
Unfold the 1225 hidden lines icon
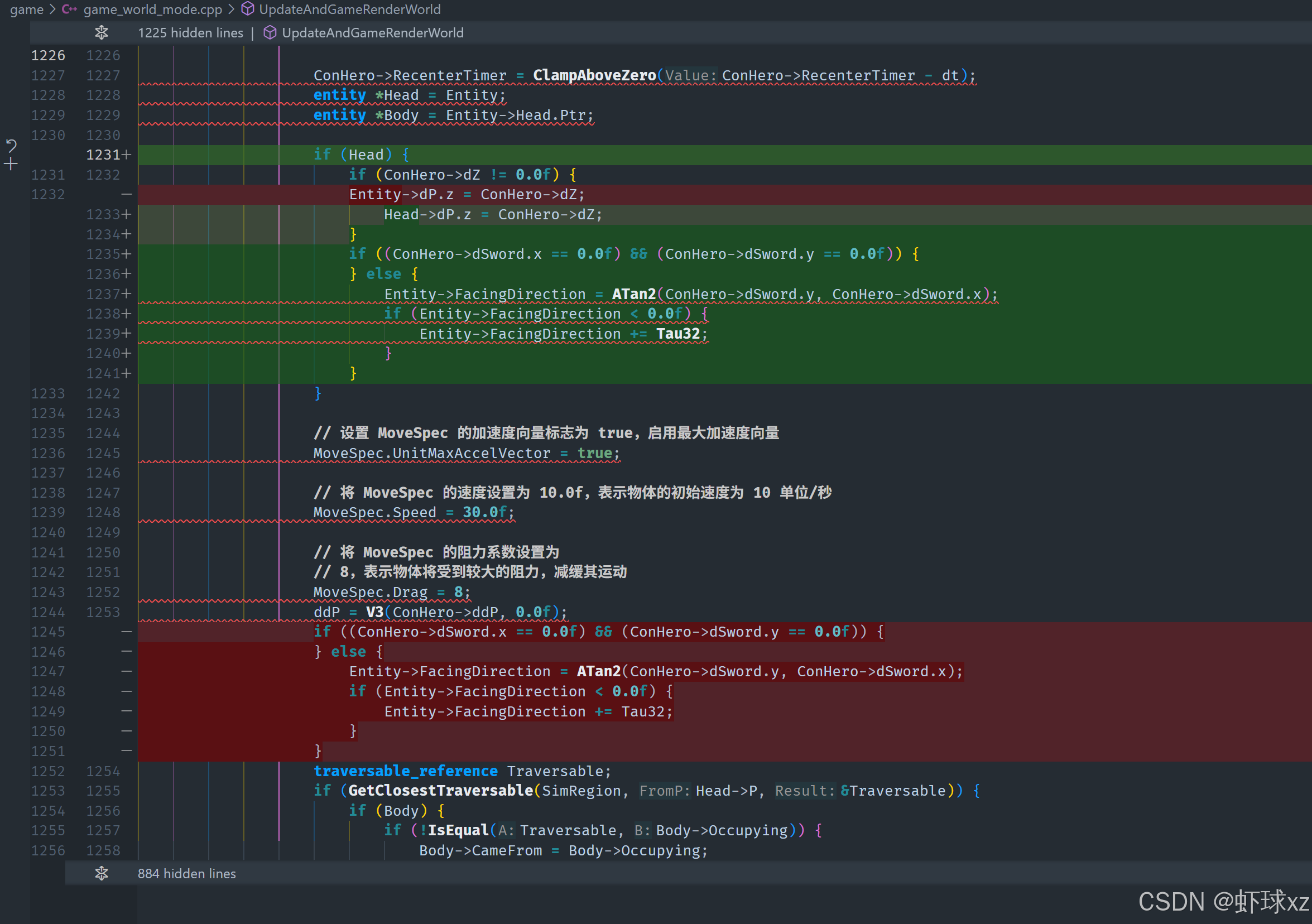pos(102,32)
